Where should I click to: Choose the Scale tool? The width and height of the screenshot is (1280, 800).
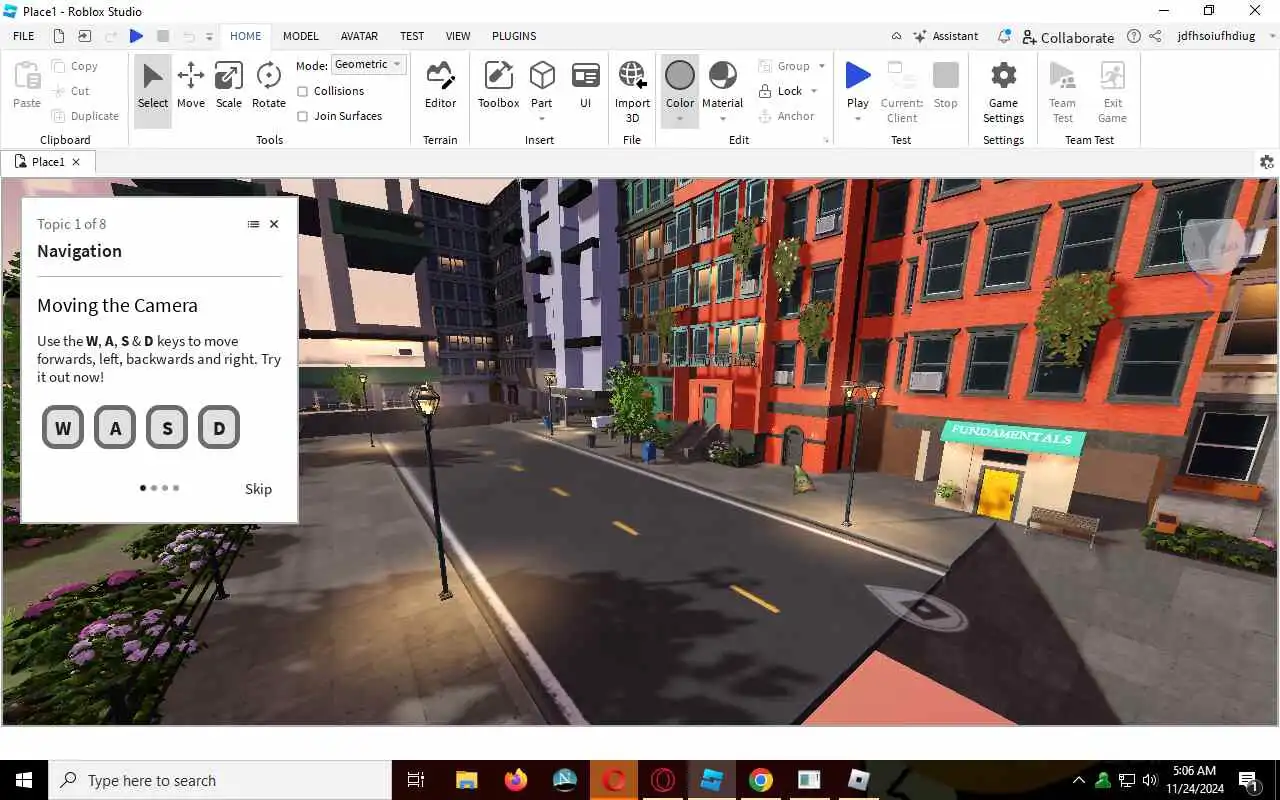[229, 86]
